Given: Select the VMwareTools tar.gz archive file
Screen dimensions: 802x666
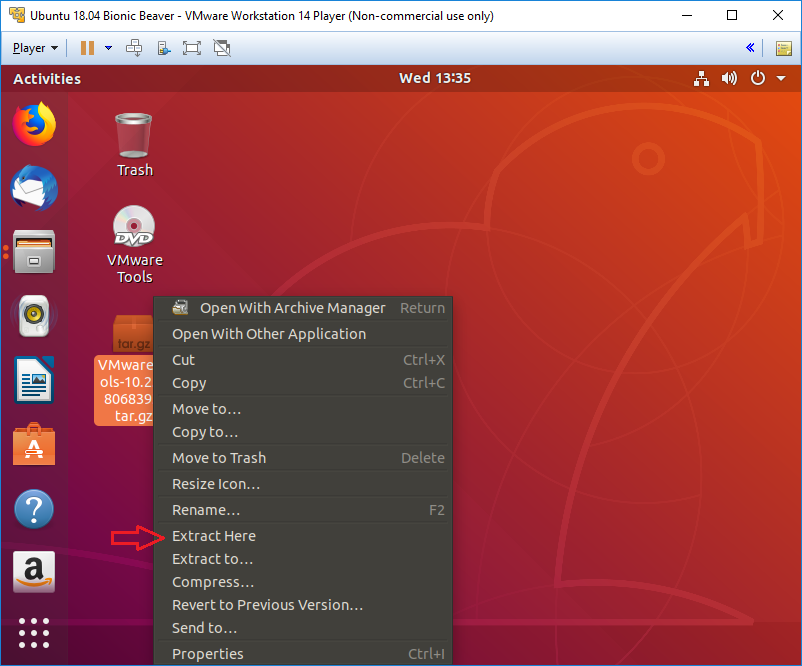Looking at the screenshot, I should tap(124, 370).
